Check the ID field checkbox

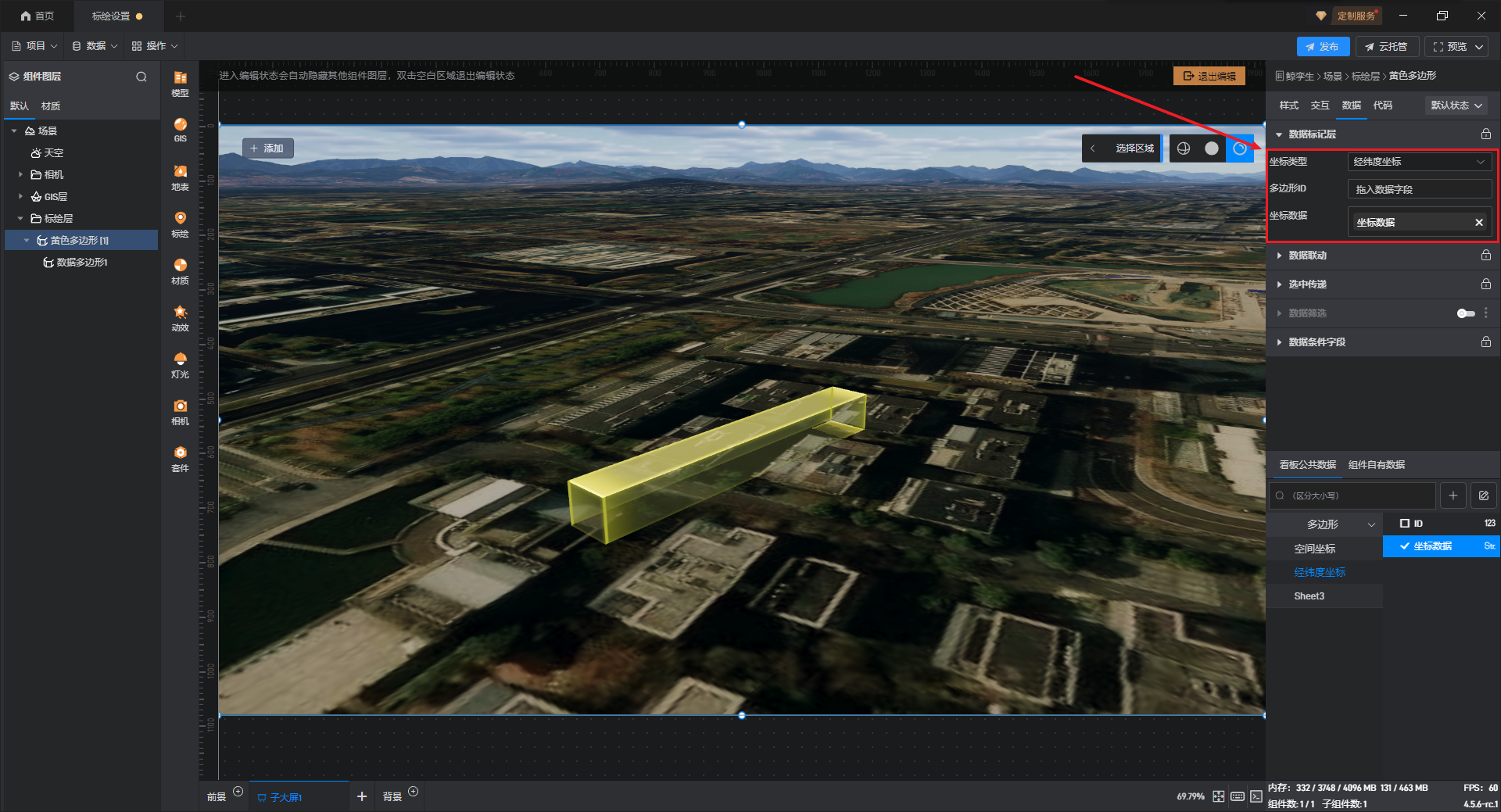coord(1405,524)
